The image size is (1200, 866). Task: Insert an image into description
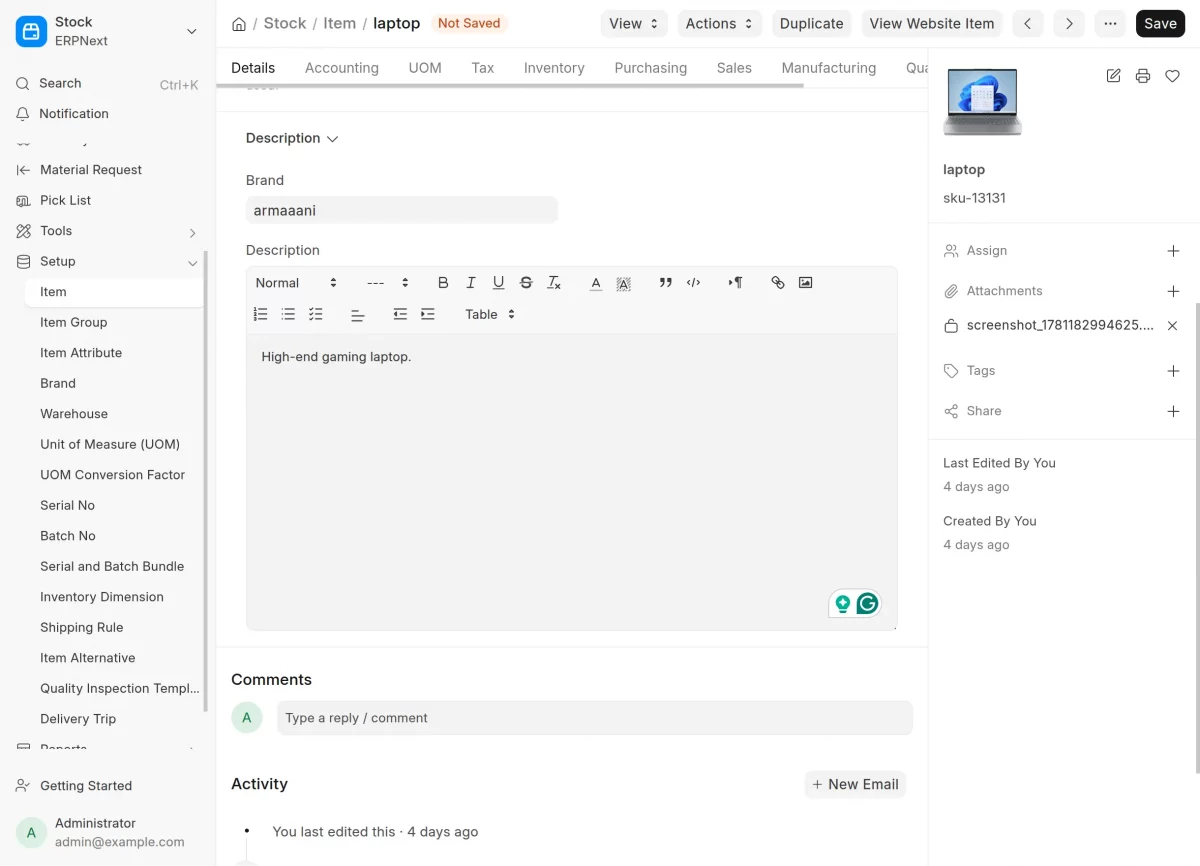tap(805, 283)
